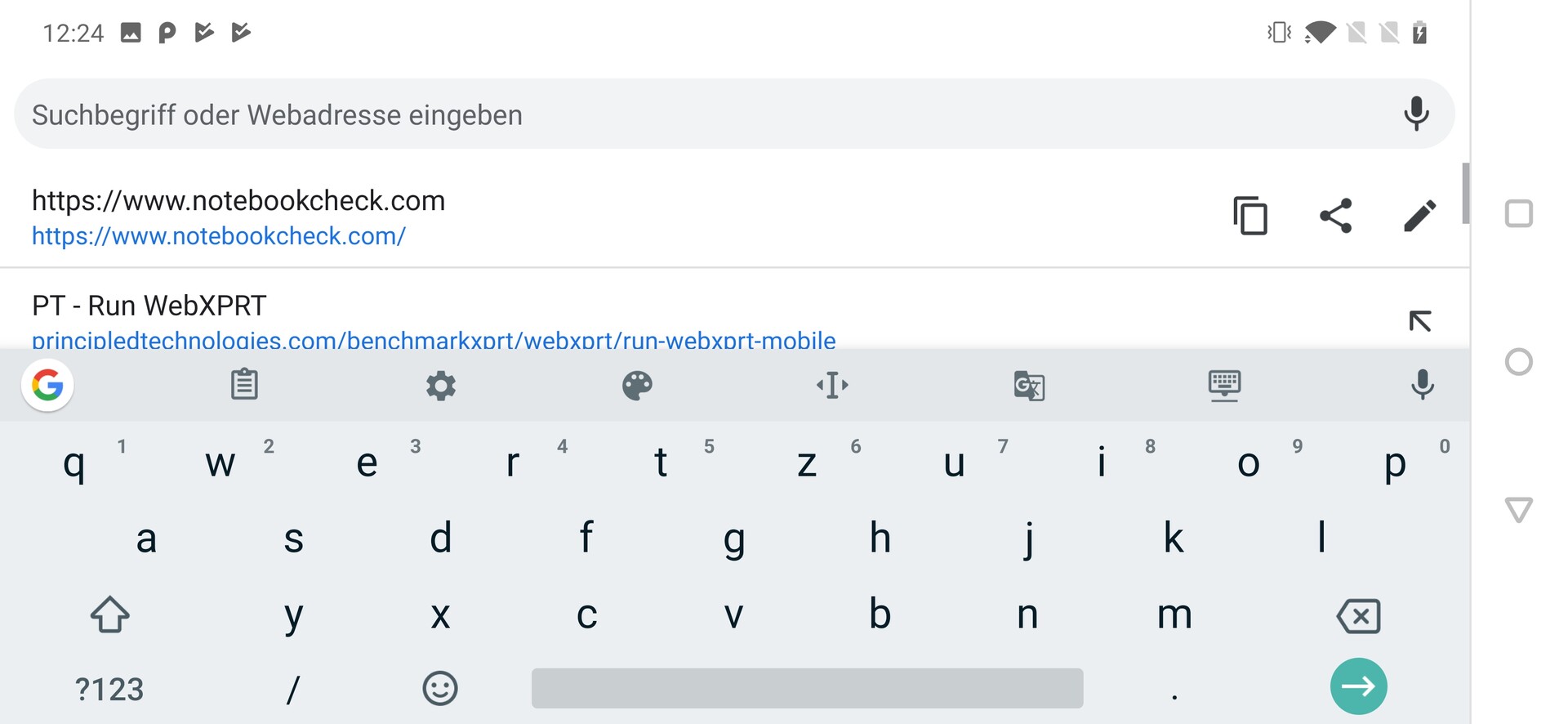
Task: Toggle the Shift key
Action: pyautogui.click(x=109, y=615)
